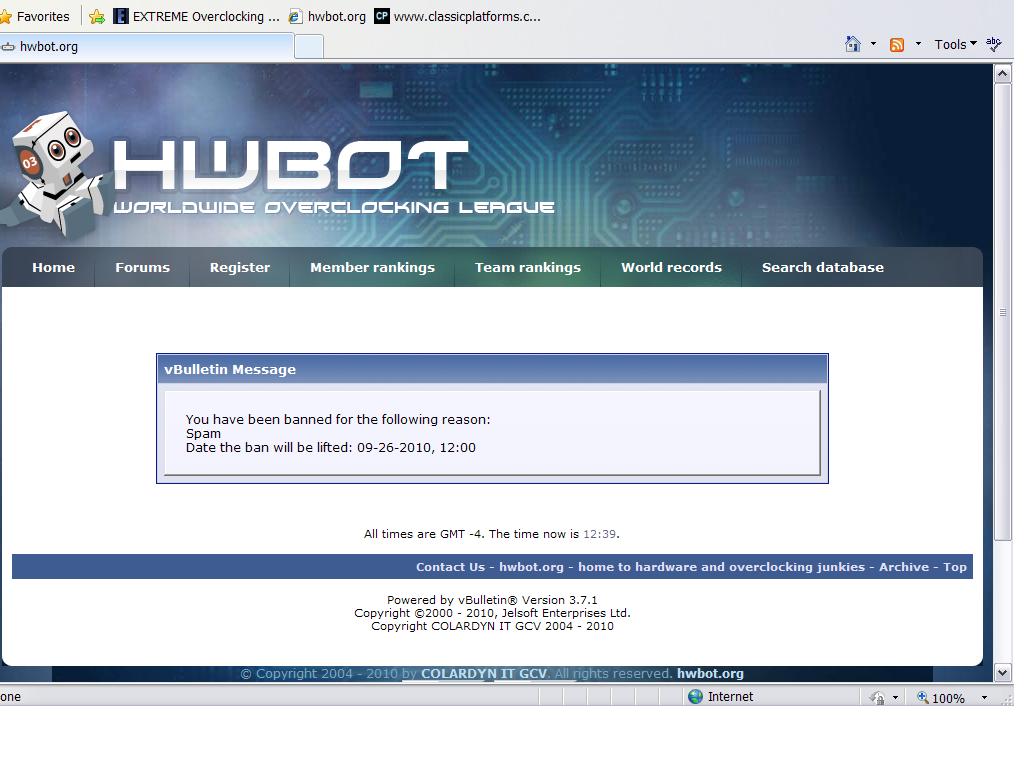
Task: Expand the Home button dropdown arrow
Action: 873,44
